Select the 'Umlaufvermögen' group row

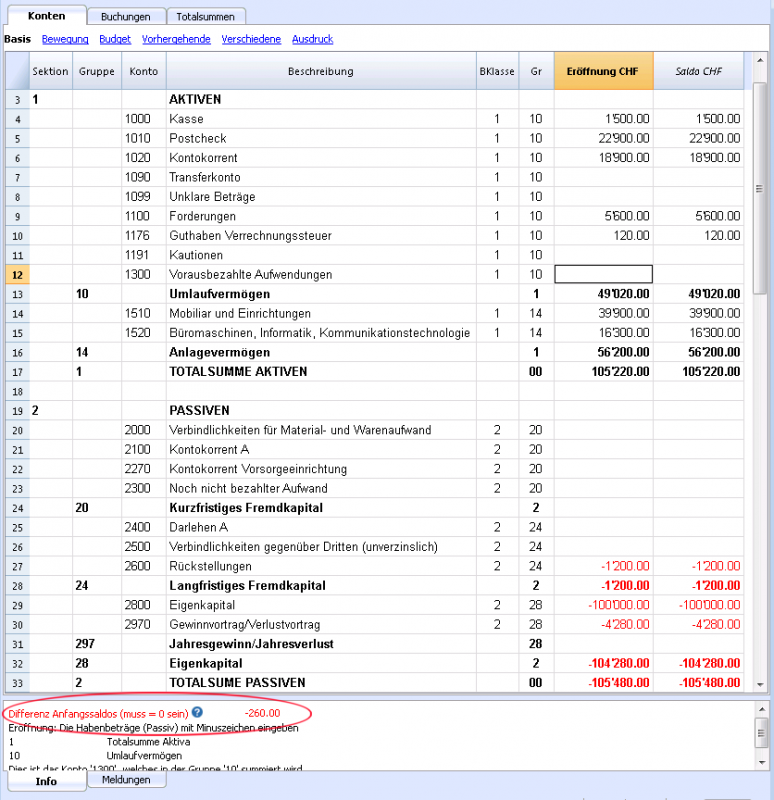pyautogui.click(x=321, y=294)
